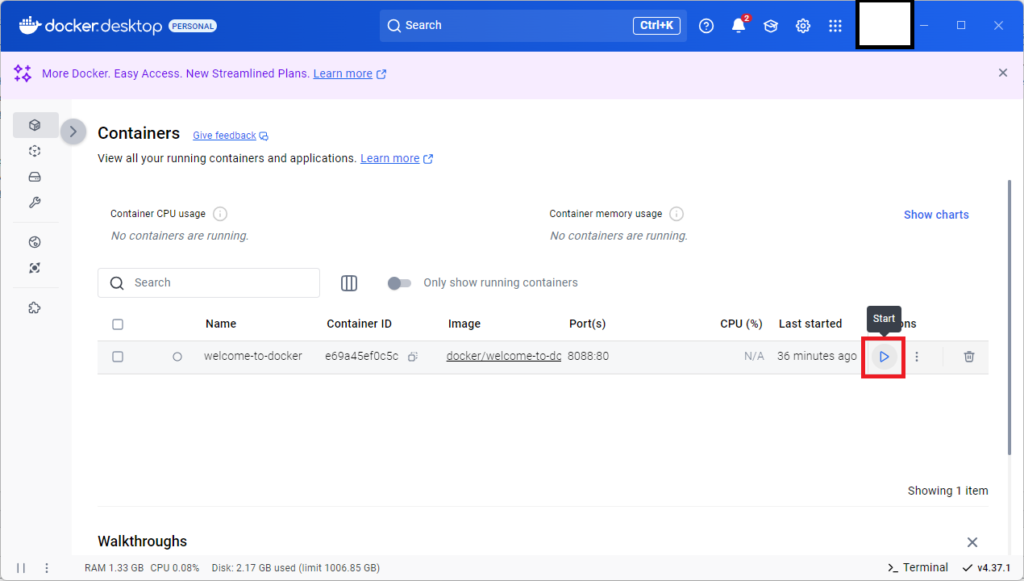This screenshot has height=581, width=1024.
Task: Click the Showing 1 item text
Action: [x=948, y=491]
